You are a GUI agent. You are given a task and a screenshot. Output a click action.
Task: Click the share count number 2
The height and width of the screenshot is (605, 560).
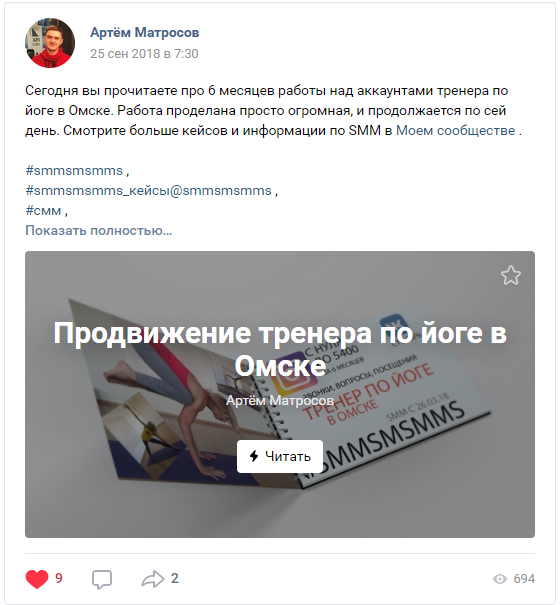pyautogui.click(x=175, y=578)
